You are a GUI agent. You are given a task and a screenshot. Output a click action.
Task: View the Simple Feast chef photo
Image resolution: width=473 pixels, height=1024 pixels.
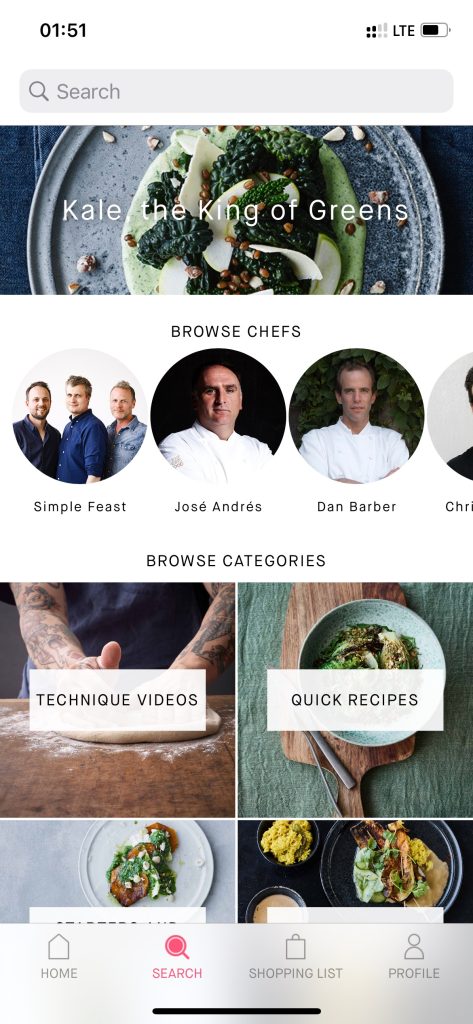pos(80,416)
